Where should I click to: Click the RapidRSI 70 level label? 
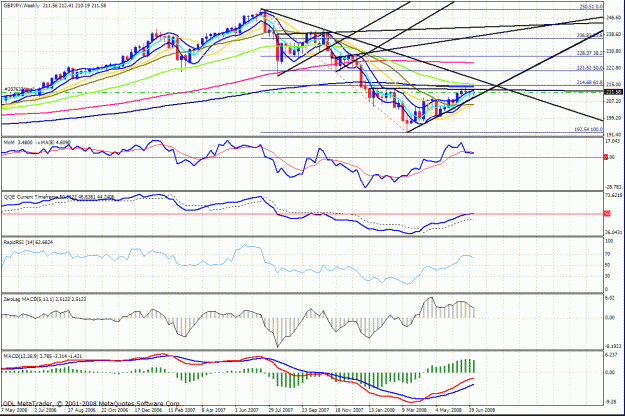608,254
